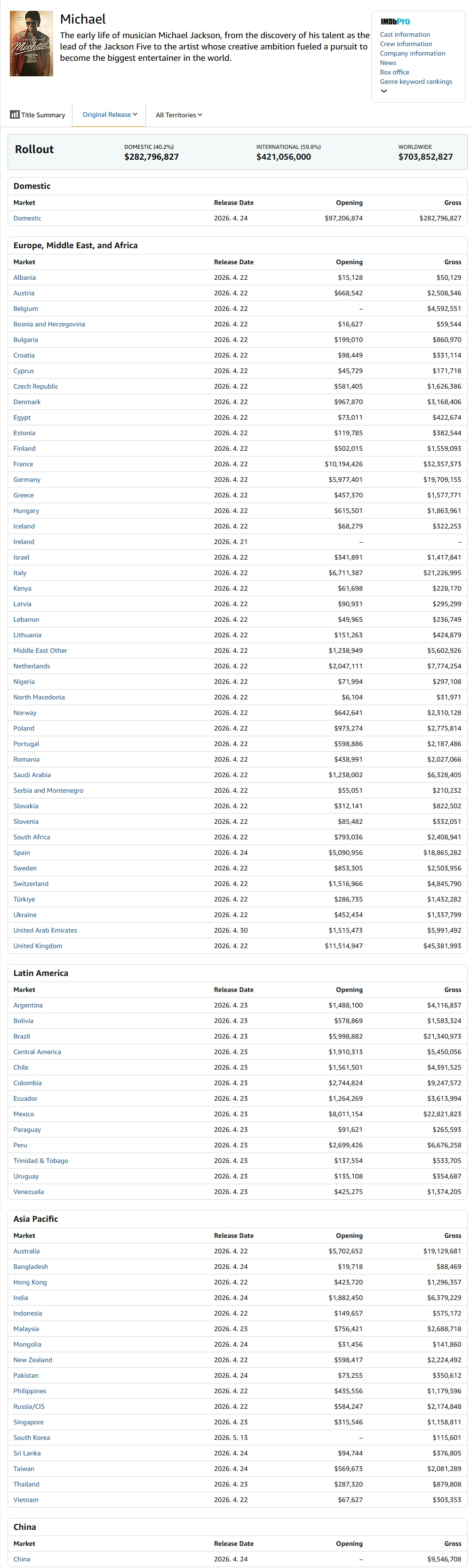This screenshot has width=471, height=1568.
Task: Open the Central America market link
Action: [37, 1052]
